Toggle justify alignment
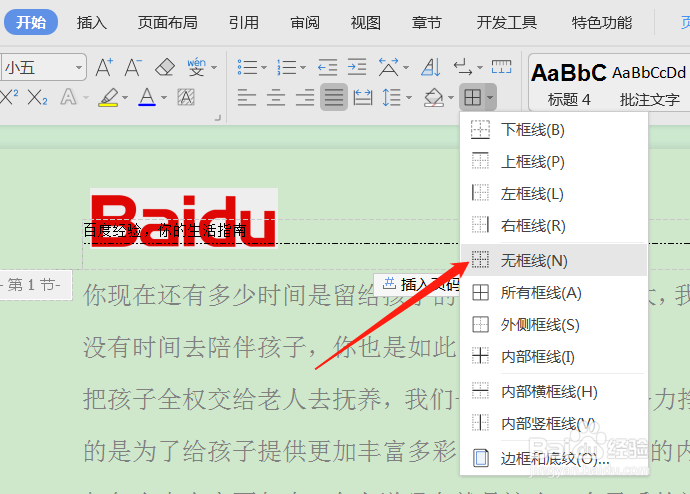 pos(334,97)
